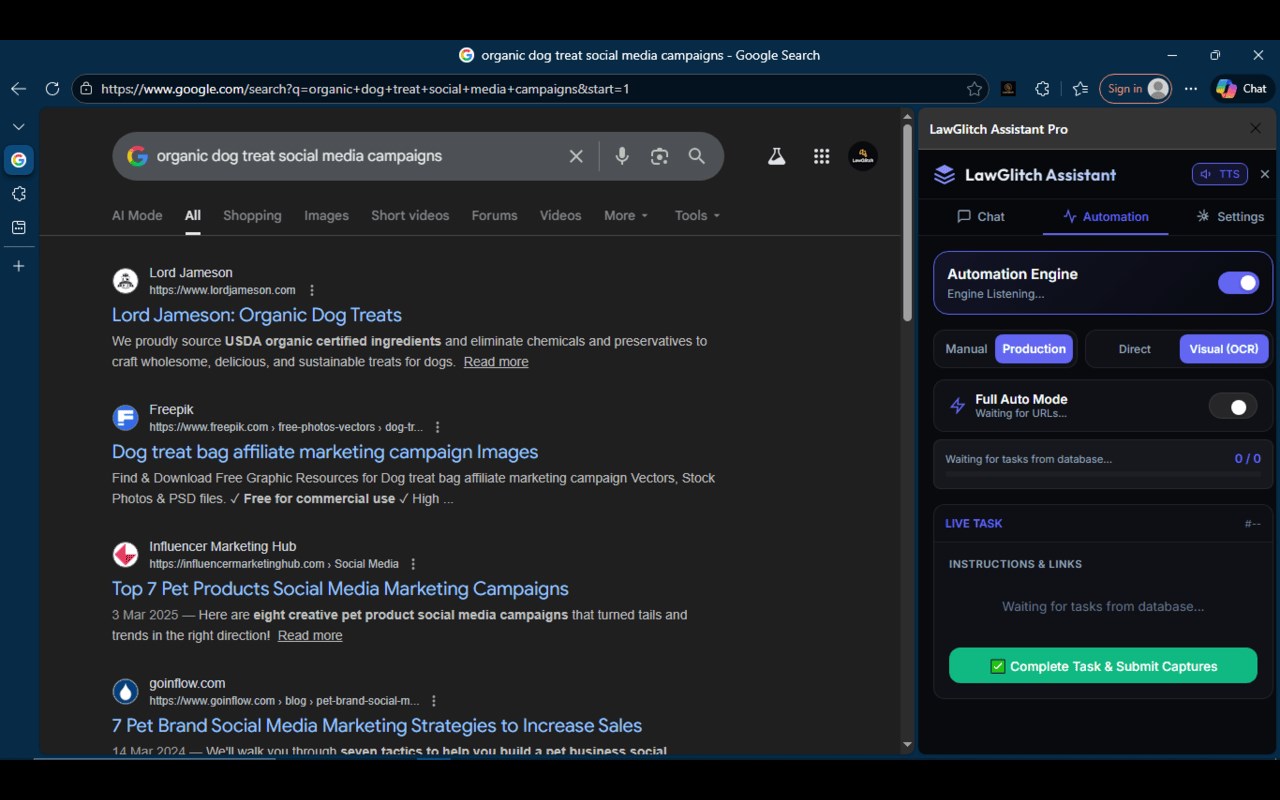This screenshot has width=1280, height=800.
Task: Select the Google tab icon in vertical sidebar
Action: coord(19,160)
